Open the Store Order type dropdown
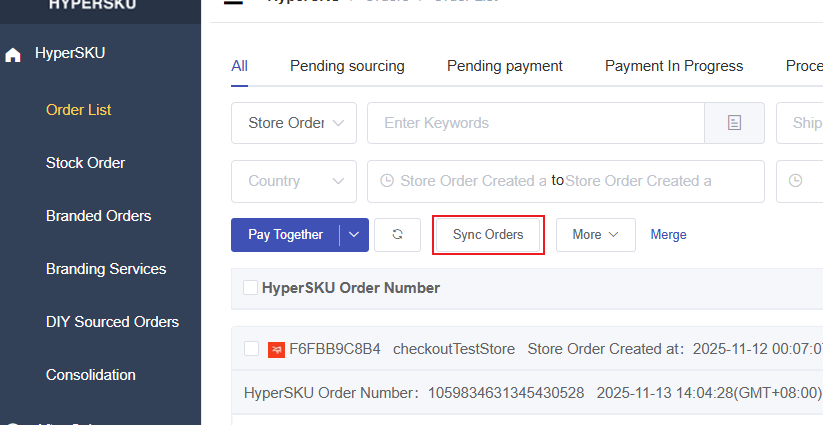This screenshot has height=425, width=823. tap(294, 123)
